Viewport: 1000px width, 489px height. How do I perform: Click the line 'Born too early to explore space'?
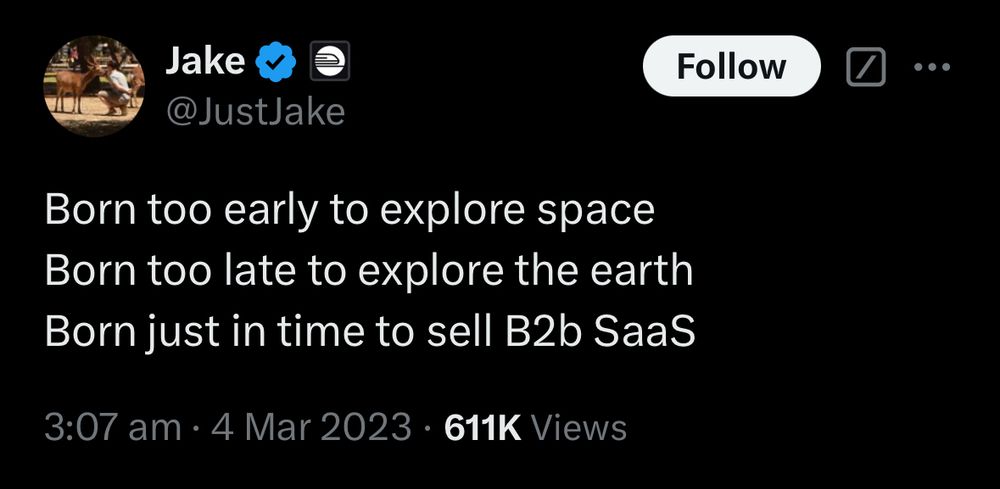click(x=349, y=211)
